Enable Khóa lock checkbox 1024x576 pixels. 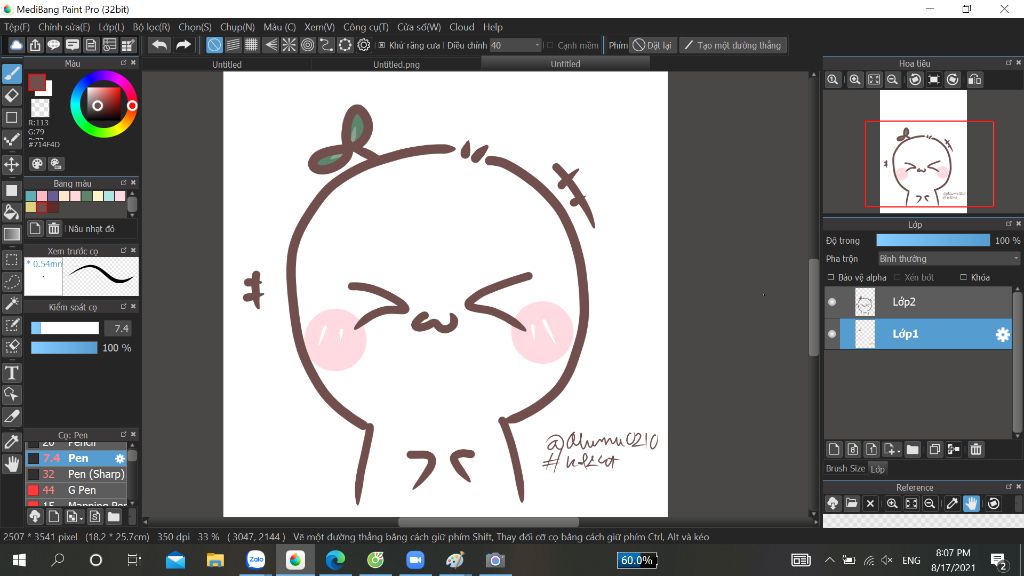tap(963, 278)
